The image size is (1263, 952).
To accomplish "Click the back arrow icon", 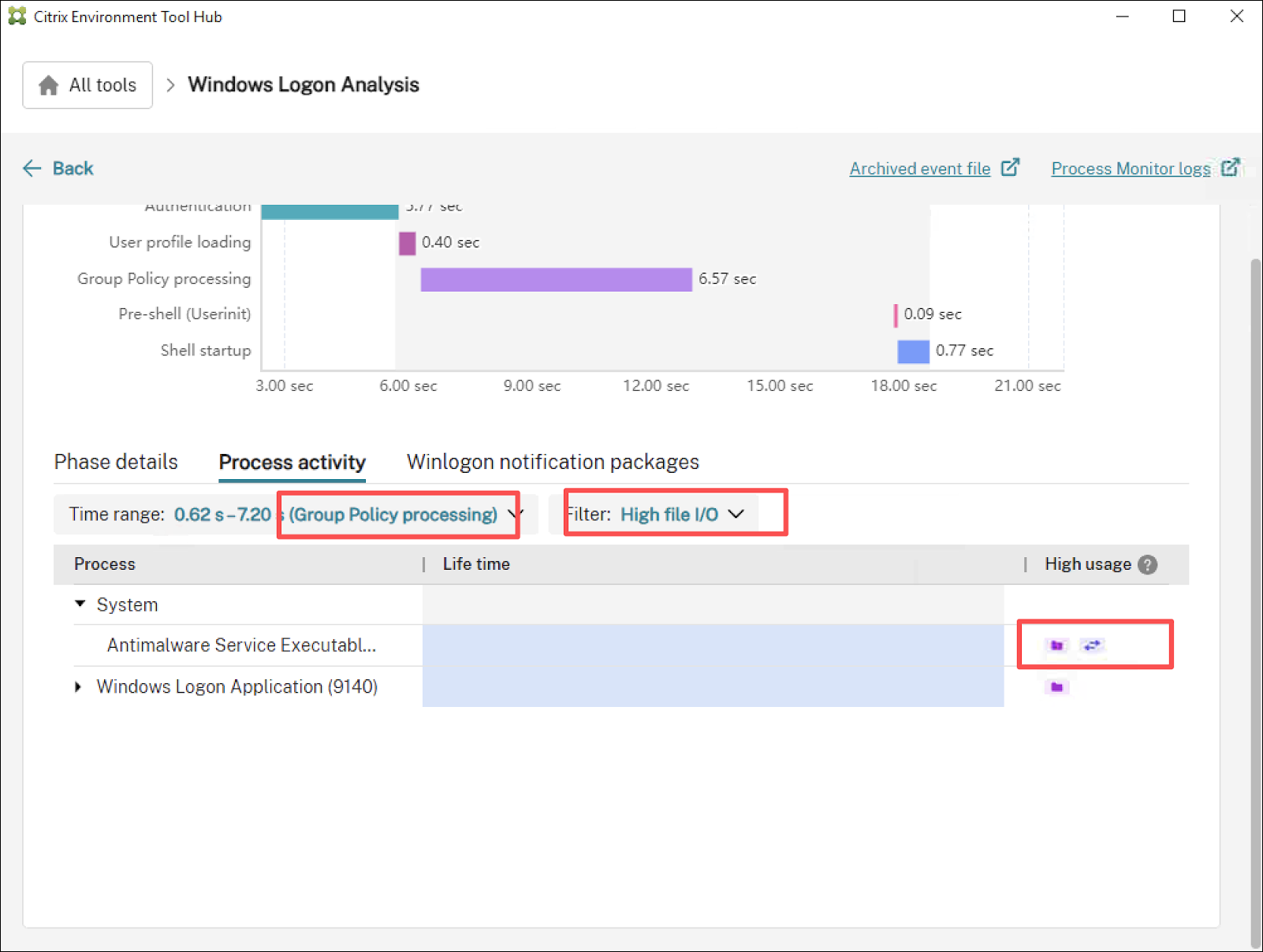I will pyautogui.click(x=32, y=168).
